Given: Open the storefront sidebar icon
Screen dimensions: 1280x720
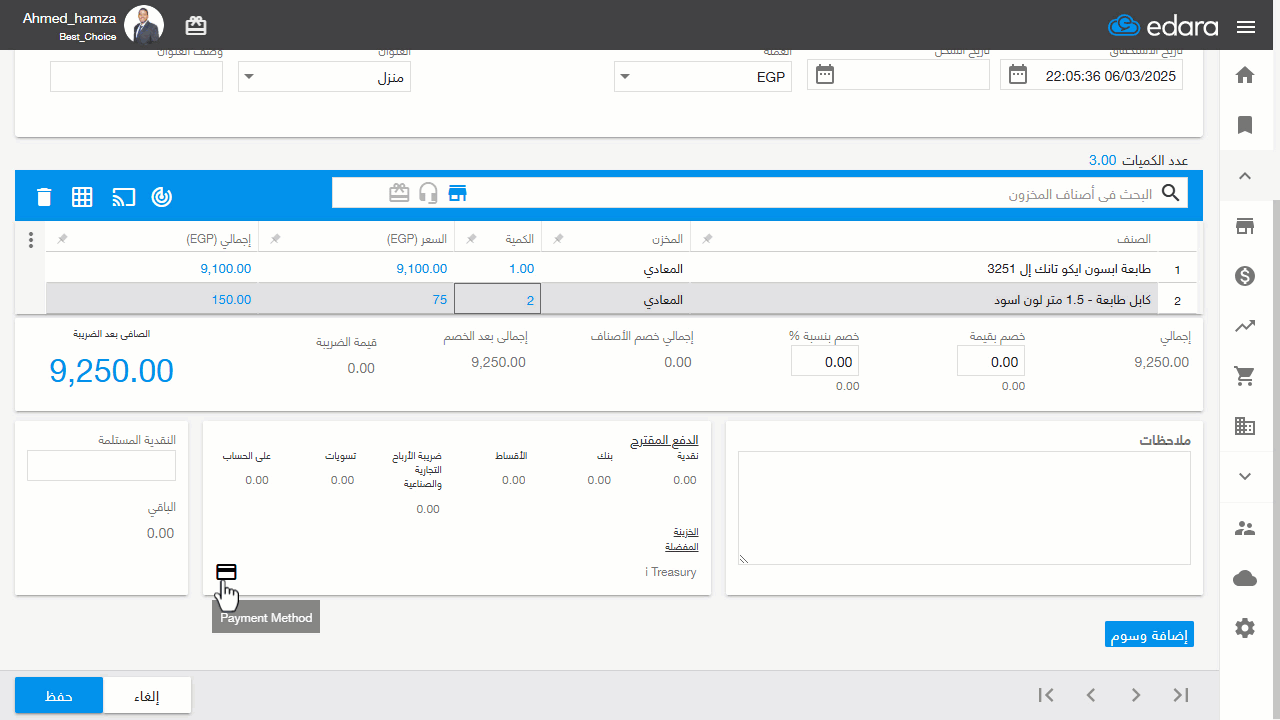Looking at the screenshot, I should click(x=1245, y=226).
